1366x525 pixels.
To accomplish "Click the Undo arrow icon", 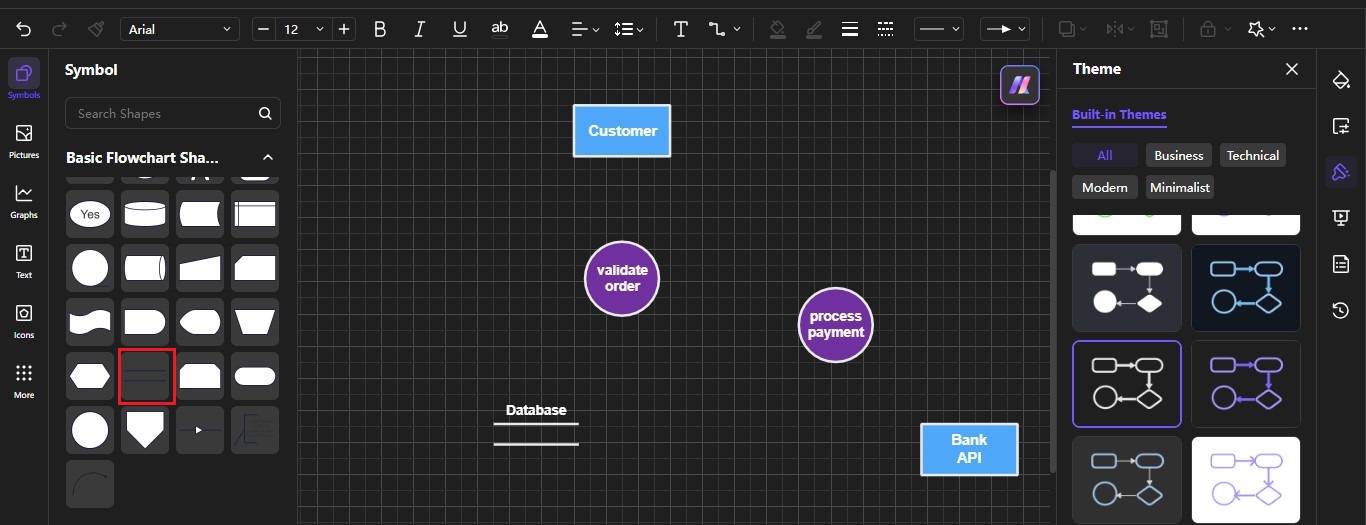I will tap(24, 29).
